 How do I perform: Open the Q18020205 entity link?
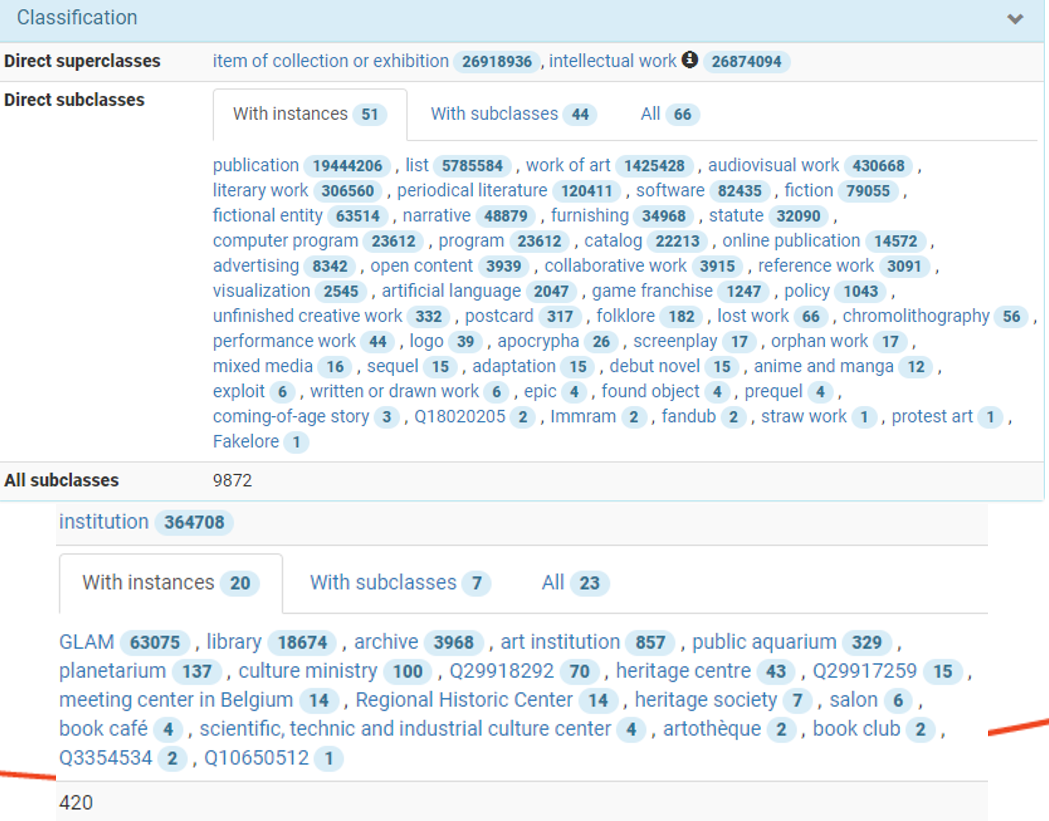[455, 417]
